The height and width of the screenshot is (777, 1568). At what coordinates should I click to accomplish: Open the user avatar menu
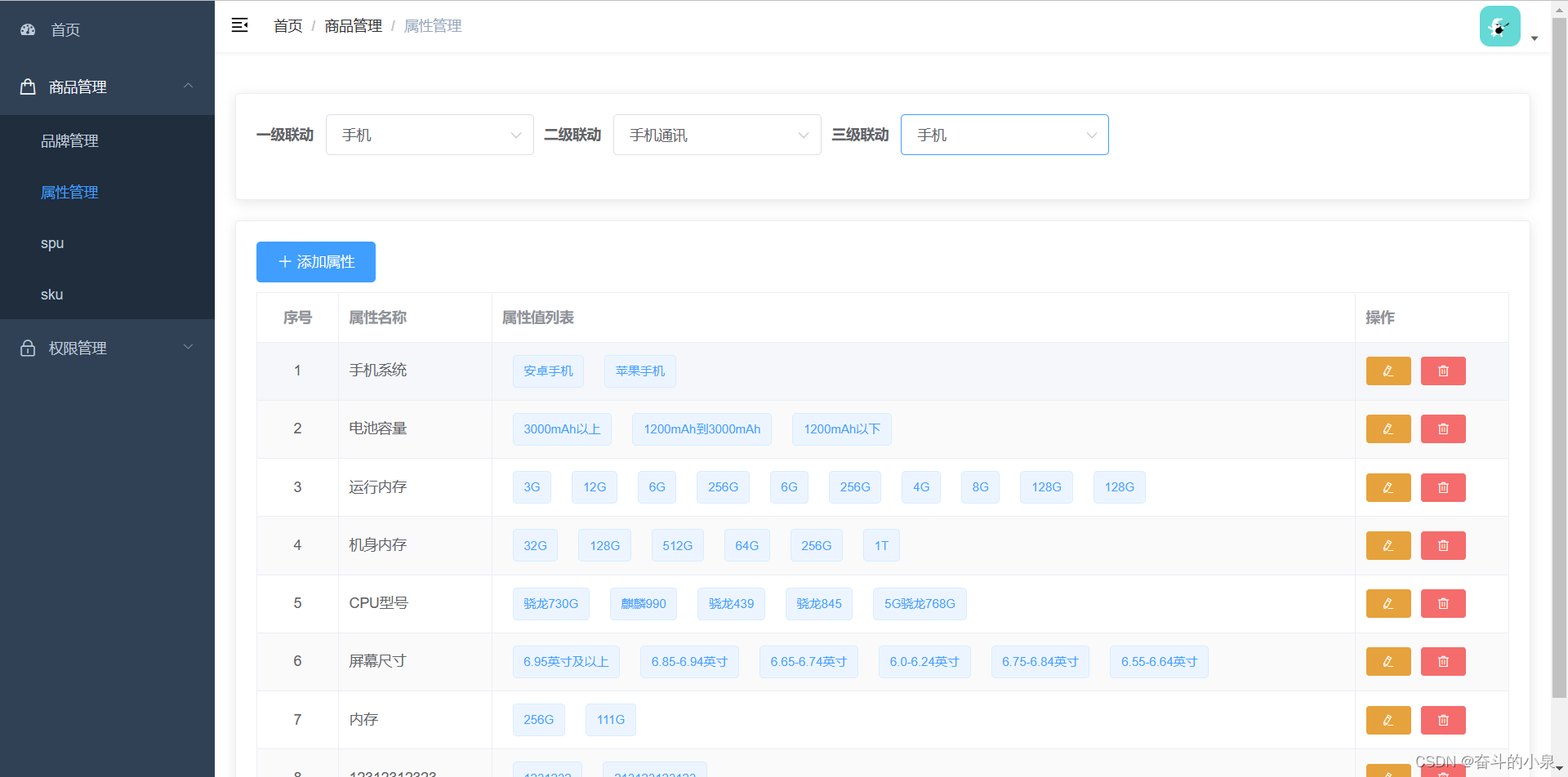tap(1499, 26)
